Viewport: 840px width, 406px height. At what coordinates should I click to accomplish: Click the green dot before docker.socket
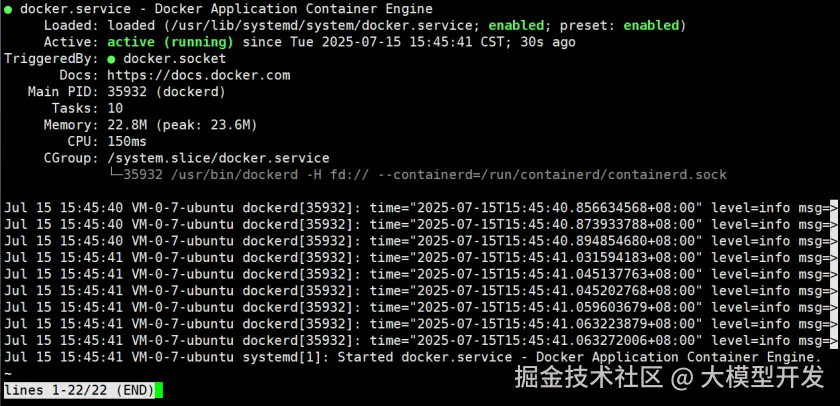pyautogui.click(x=111, y=59)
